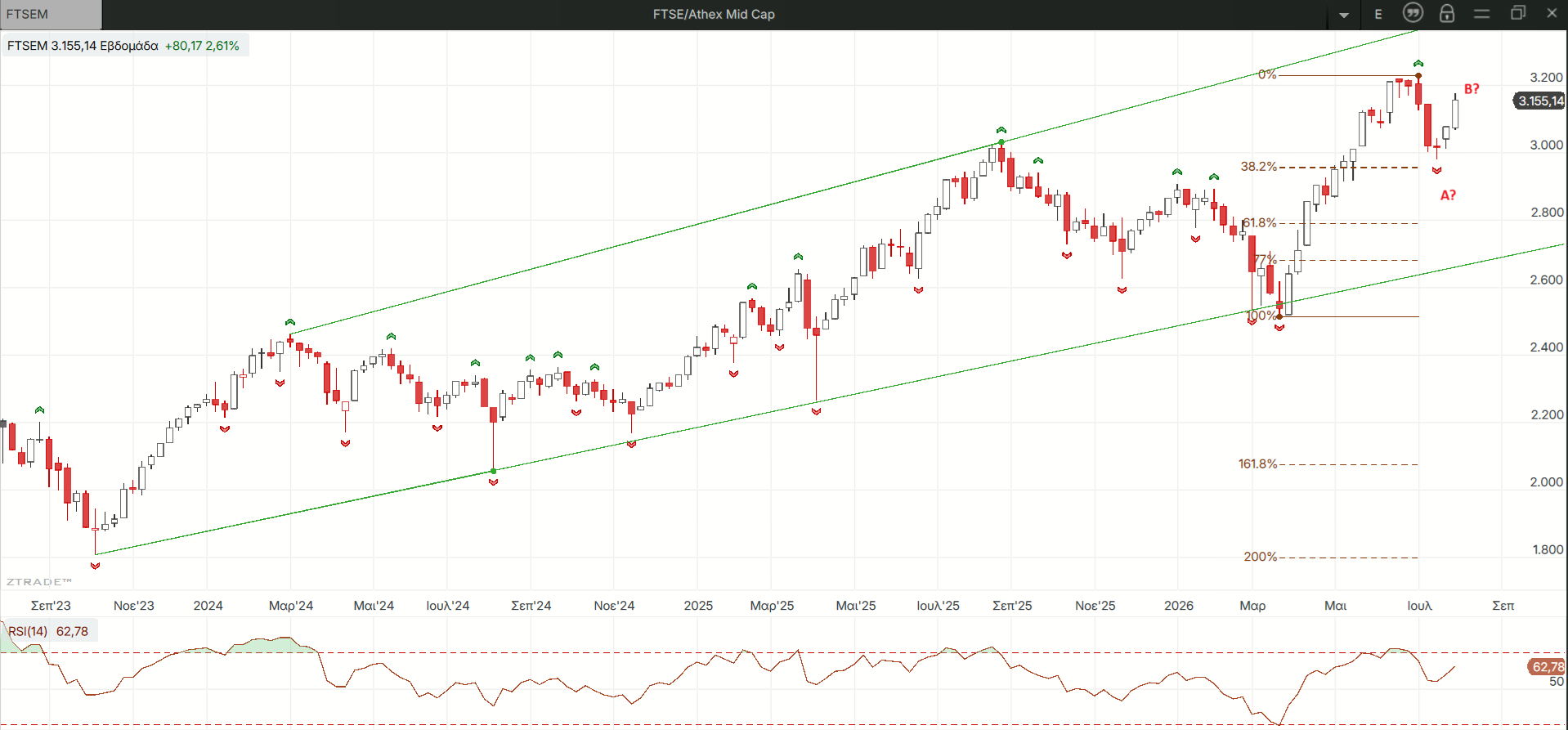Click the Μαι'24 label on the time axis
This screenshot has height=730, width=1568.
374,606
